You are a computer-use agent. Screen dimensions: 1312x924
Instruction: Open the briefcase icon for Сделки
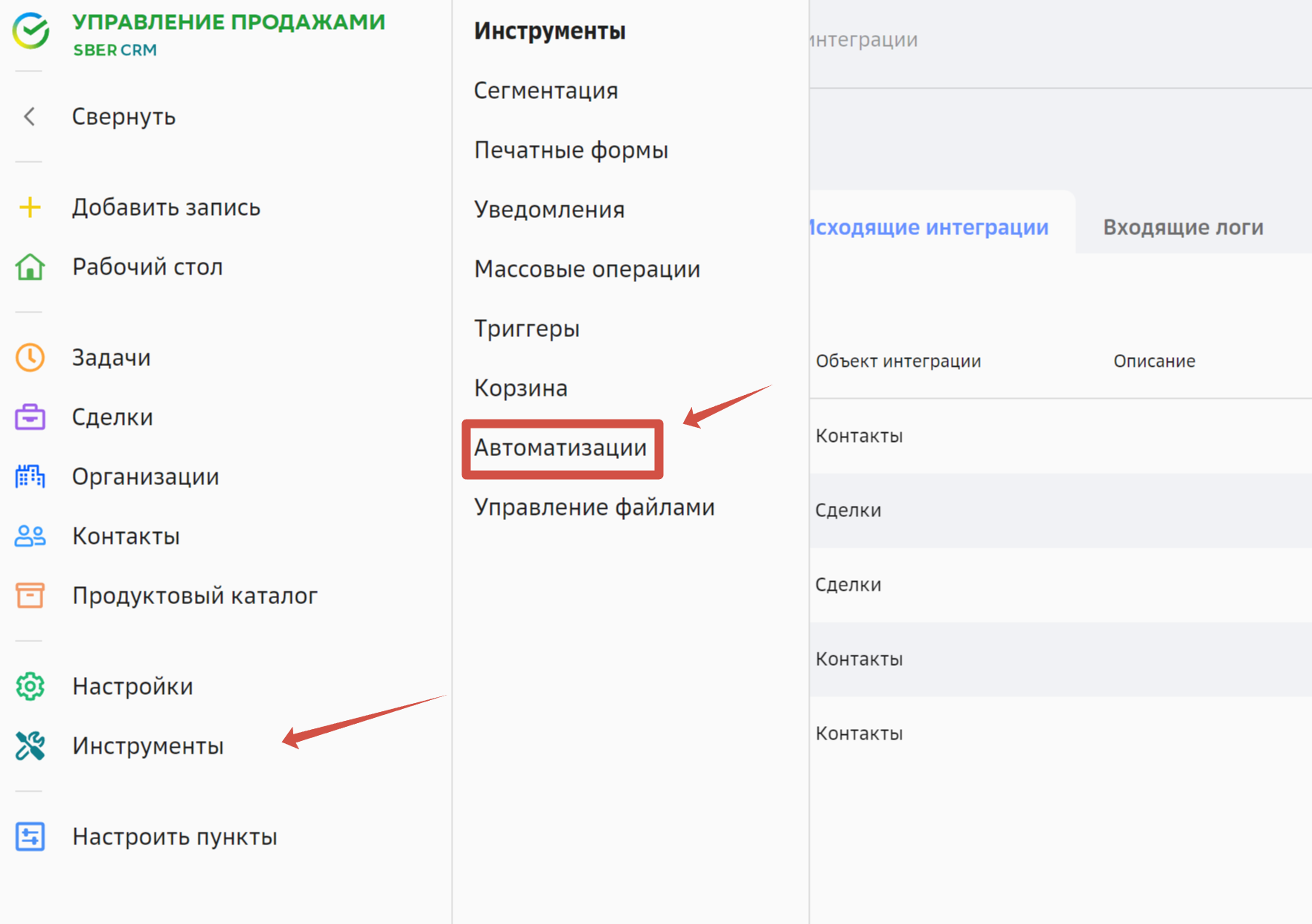pyautogui.click(x=30, y=417)
